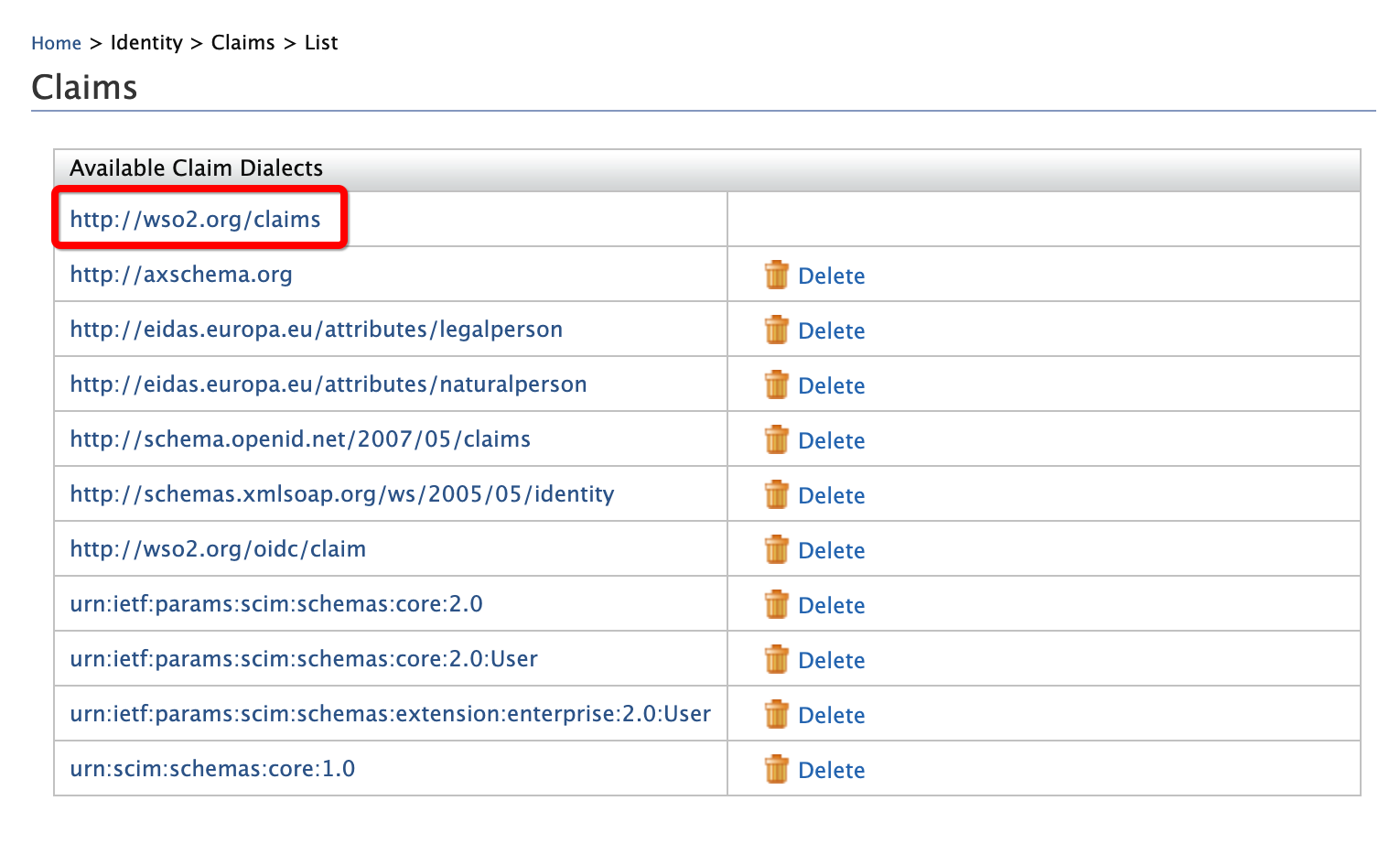The height and width of the screenshot is (844, 1400).
Task: Open urn:scim:schemas:core:1.0 dialect
Action: point(212,769)
